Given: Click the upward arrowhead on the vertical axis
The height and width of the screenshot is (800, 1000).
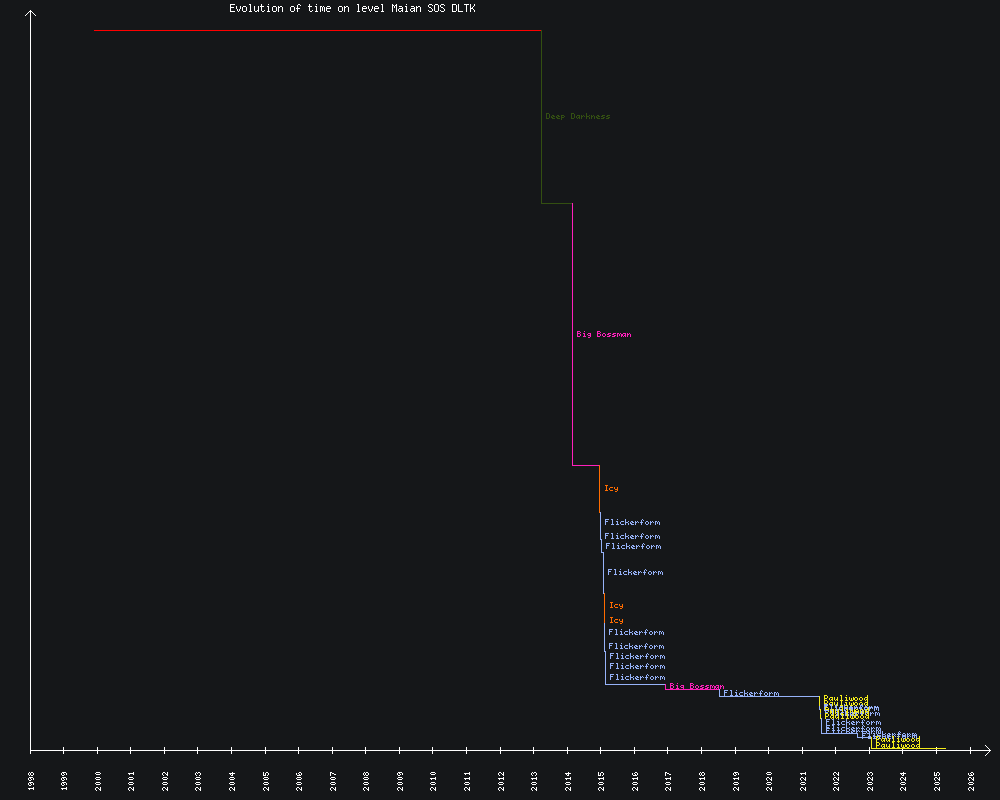Looking at the screenshot, I should [31, 14].
